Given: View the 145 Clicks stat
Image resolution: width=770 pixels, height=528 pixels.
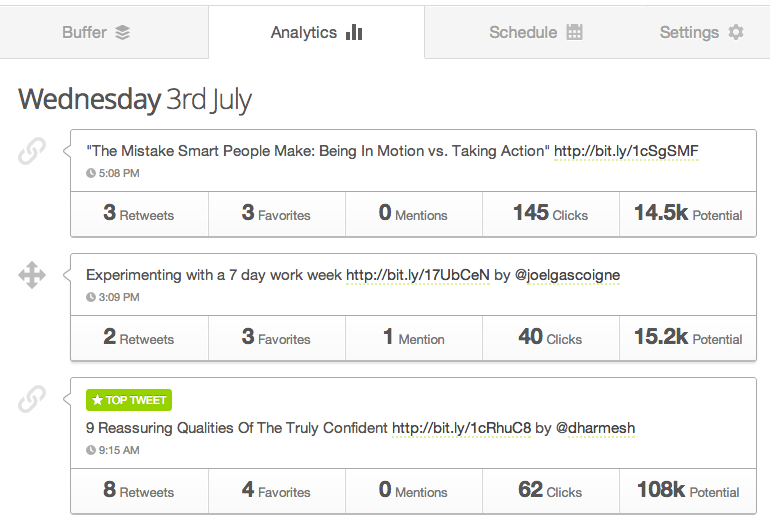Looking at the screenshot, I should tap(550, 213).
